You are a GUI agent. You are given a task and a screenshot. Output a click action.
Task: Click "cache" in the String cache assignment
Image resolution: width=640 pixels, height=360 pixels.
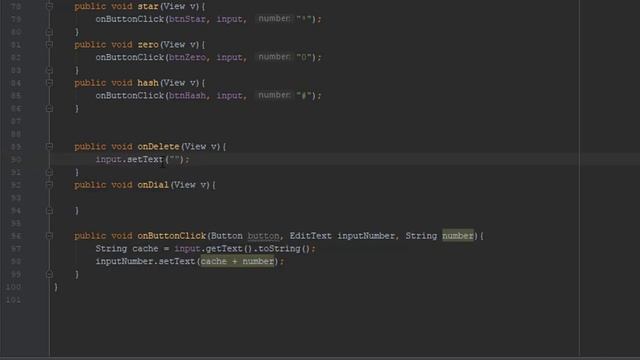145,248
